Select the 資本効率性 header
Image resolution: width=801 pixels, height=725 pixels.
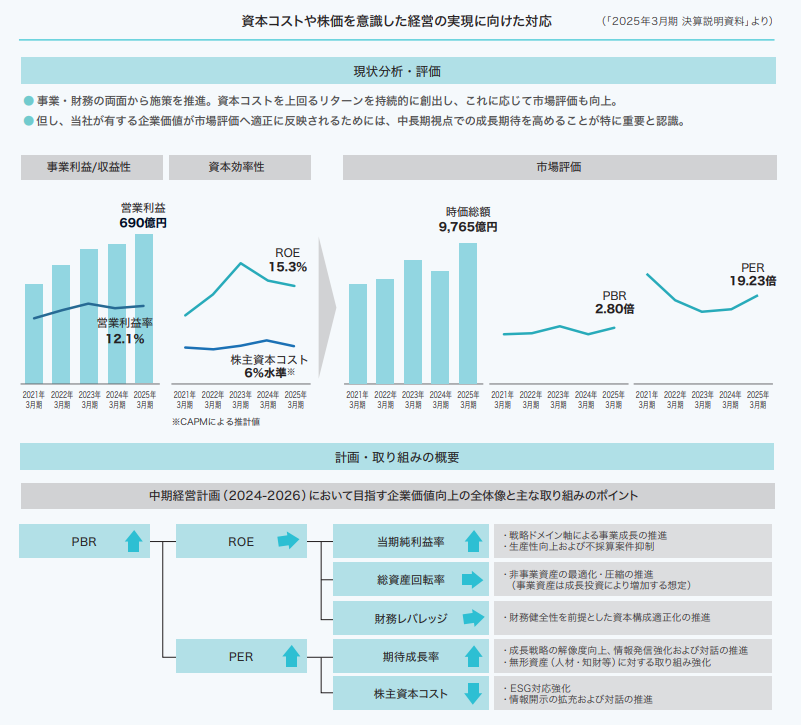tap(236, 167)
